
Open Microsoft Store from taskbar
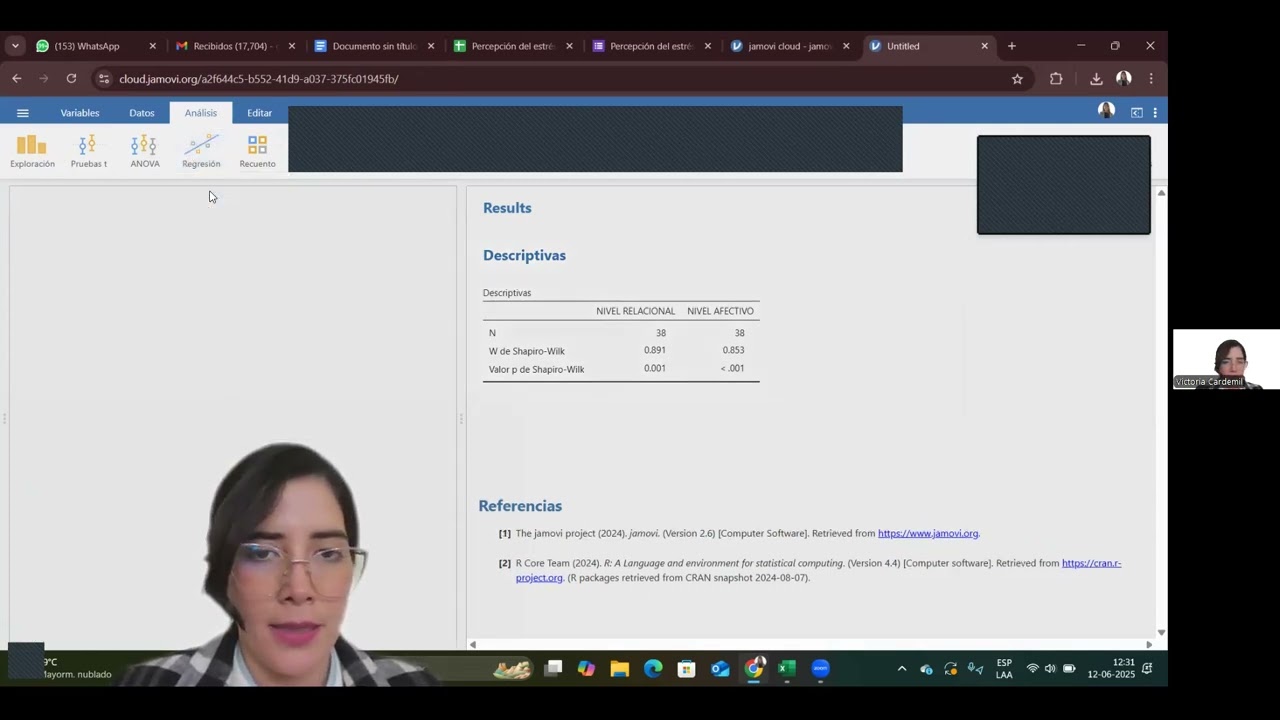686,668
